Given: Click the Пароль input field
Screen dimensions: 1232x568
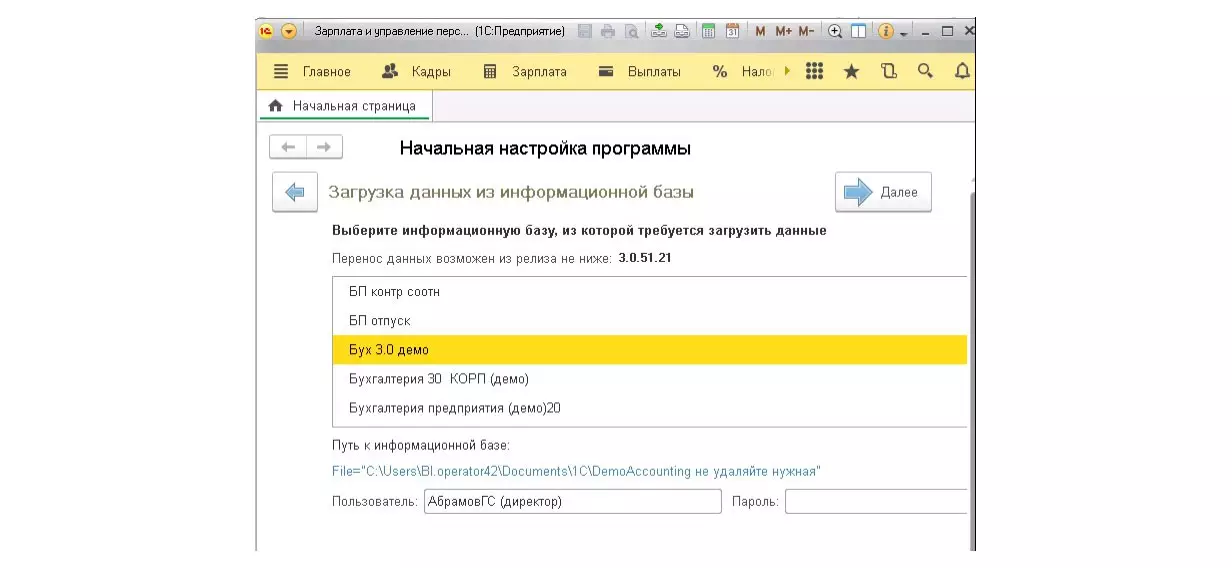Looking at the screenshot, I should [x=876, y=501].
